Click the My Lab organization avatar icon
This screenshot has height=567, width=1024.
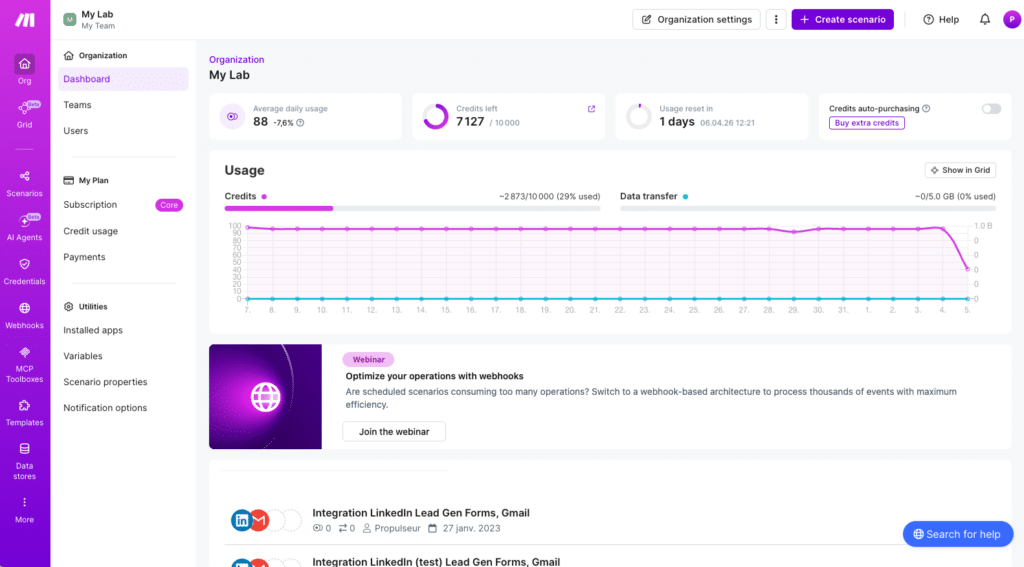70,20
